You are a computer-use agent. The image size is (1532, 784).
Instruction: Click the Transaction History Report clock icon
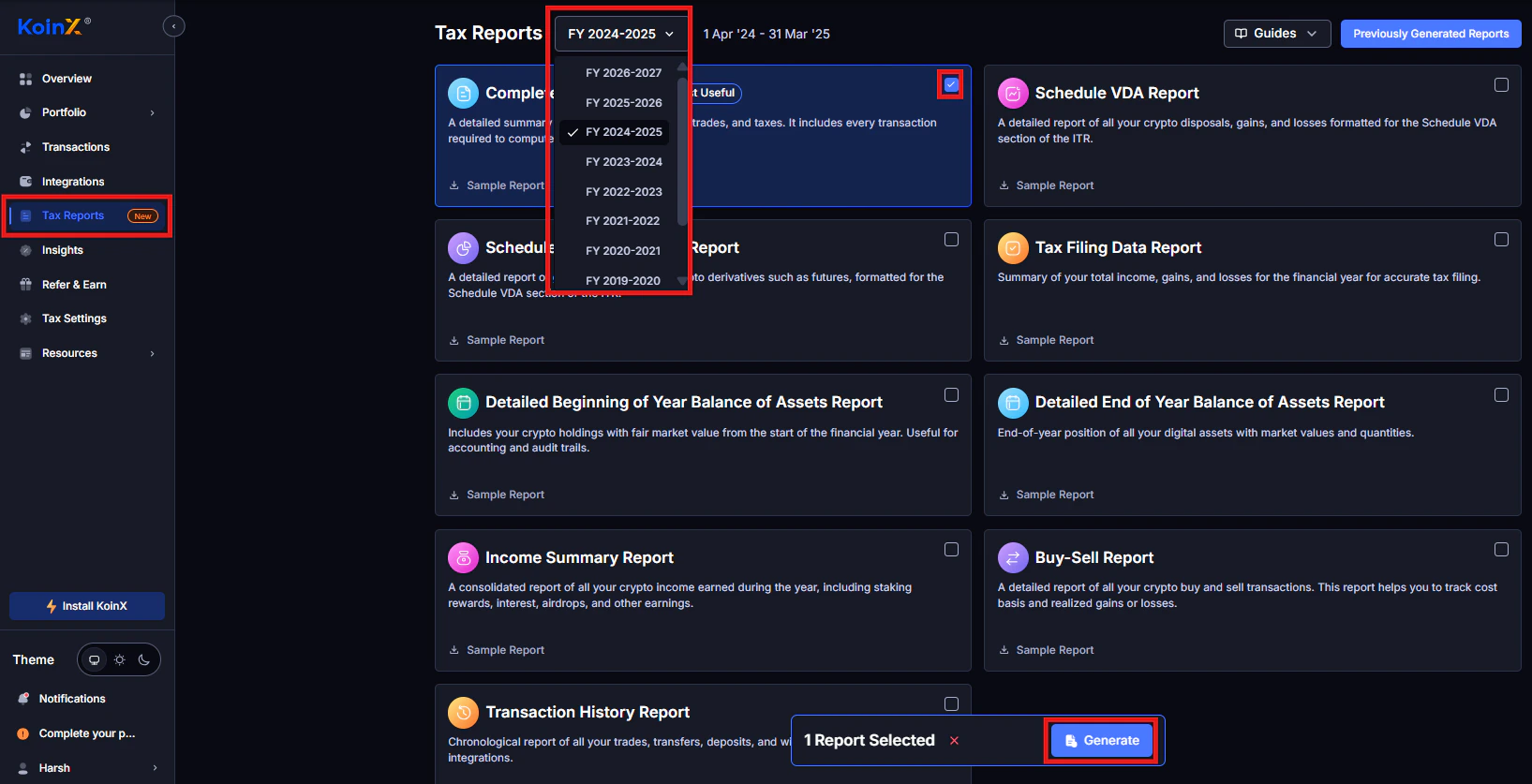pos(463,713)
